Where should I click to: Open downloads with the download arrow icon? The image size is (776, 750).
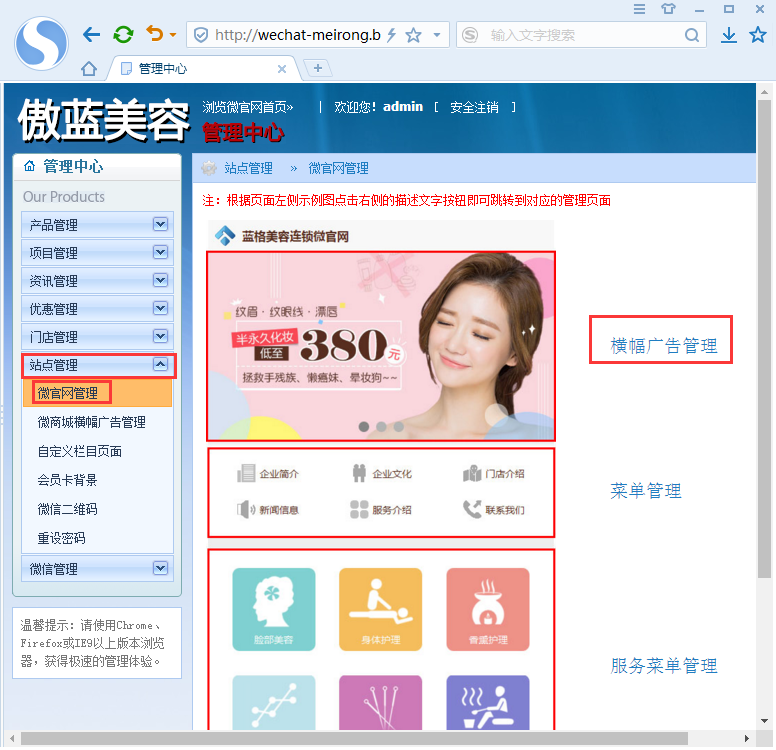click(728, 35)
